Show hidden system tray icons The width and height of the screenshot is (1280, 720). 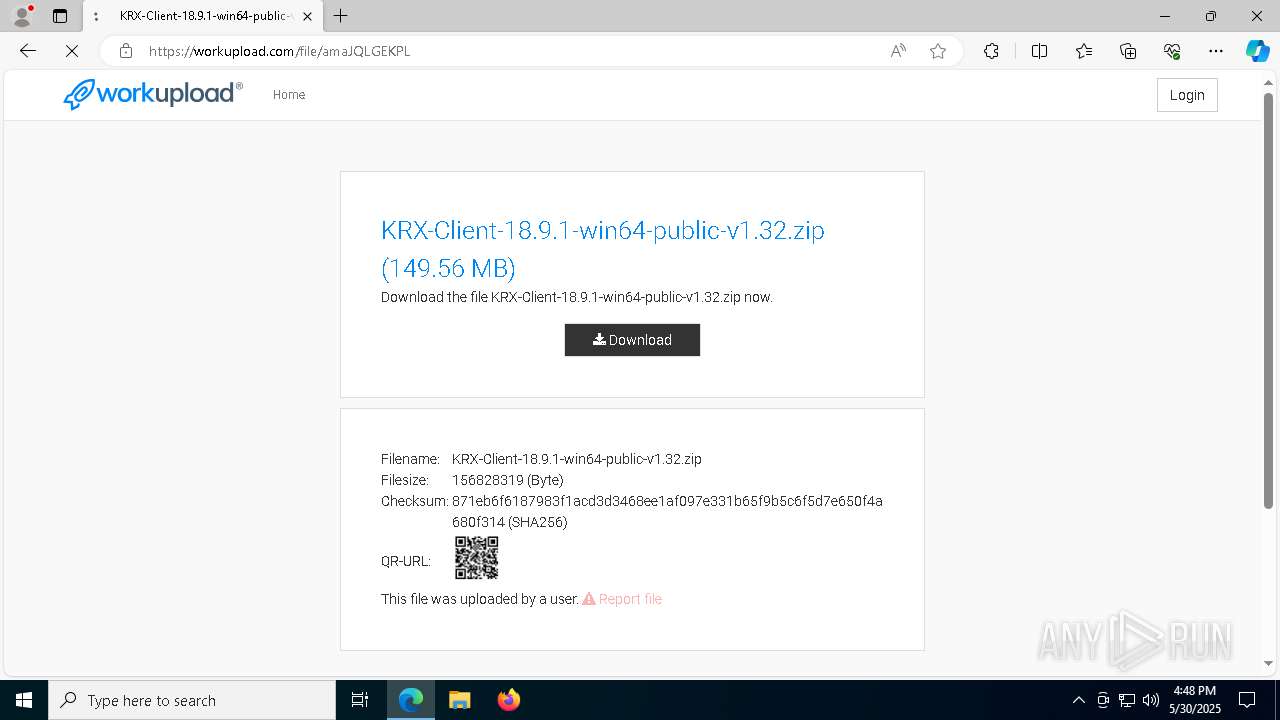[x=1078, y=700]
